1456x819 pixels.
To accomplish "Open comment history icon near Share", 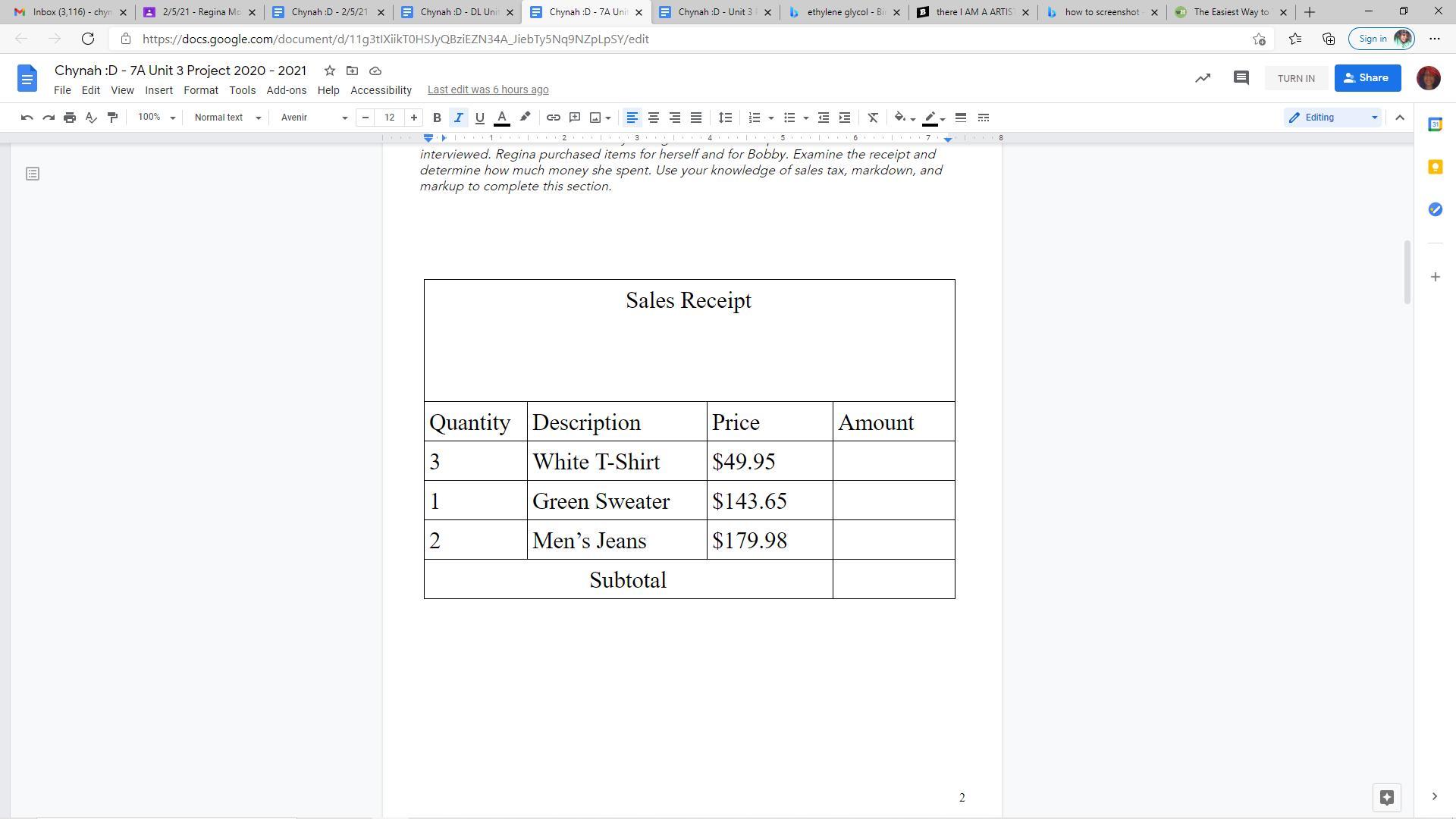I will [x=1241, y=78].
